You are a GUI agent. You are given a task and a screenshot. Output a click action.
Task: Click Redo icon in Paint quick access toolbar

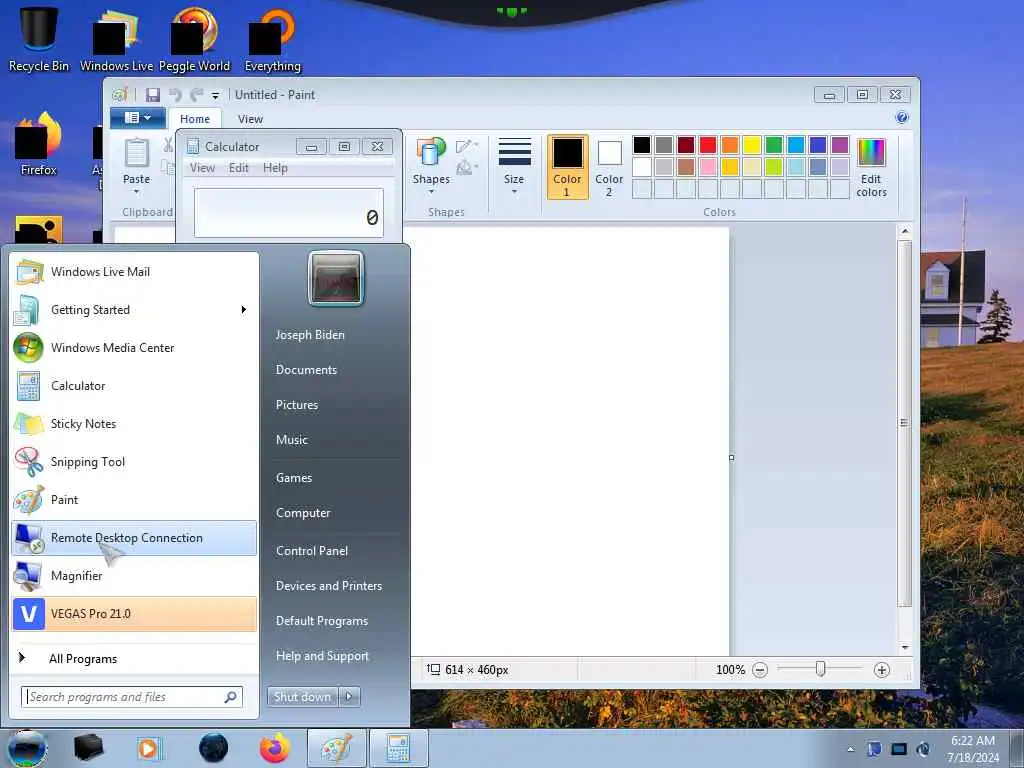197,95
